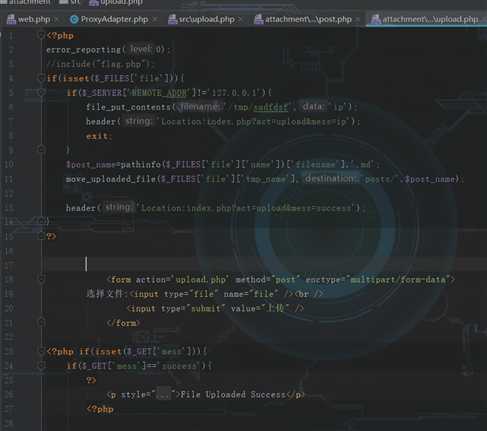Click File Uploaded Success paragraph text
The width and height of the screenshot is (487, 431).
pos(233,395)
